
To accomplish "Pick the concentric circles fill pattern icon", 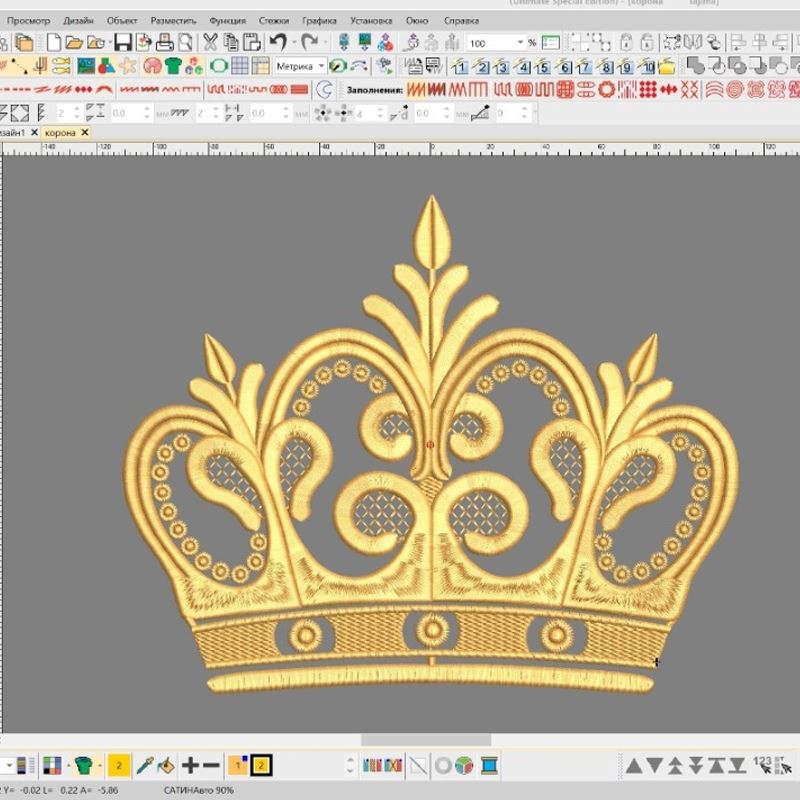I will click(735, 90).
